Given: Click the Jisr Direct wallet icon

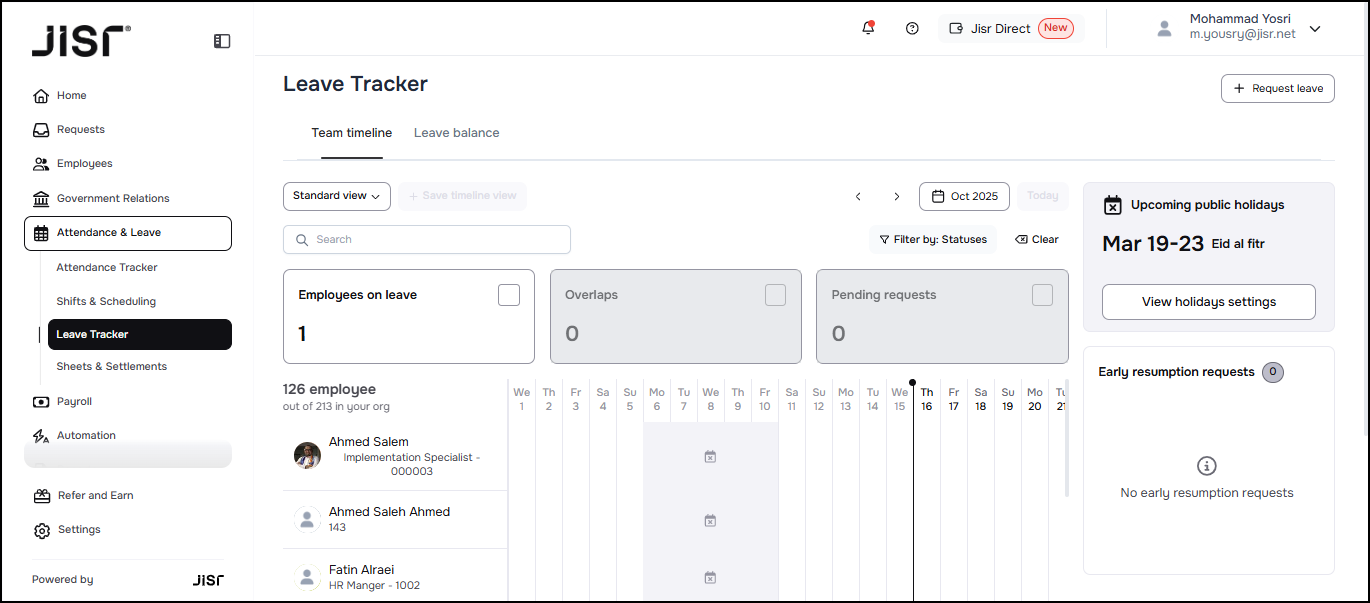Looking at the screenshot, I should coord(956,28).
